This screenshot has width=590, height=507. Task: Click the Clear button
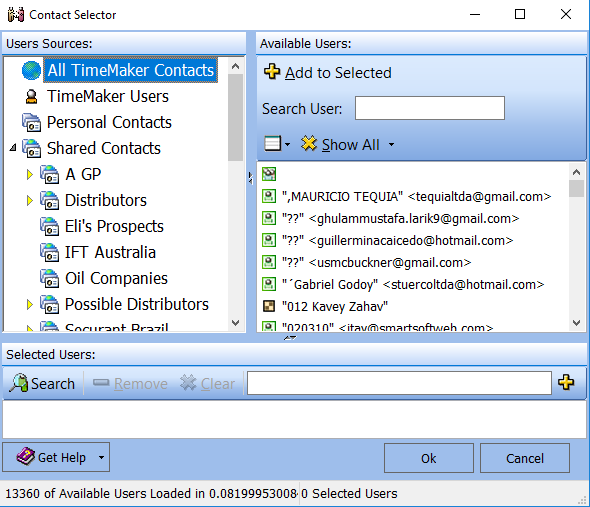[x=207, y=384]
